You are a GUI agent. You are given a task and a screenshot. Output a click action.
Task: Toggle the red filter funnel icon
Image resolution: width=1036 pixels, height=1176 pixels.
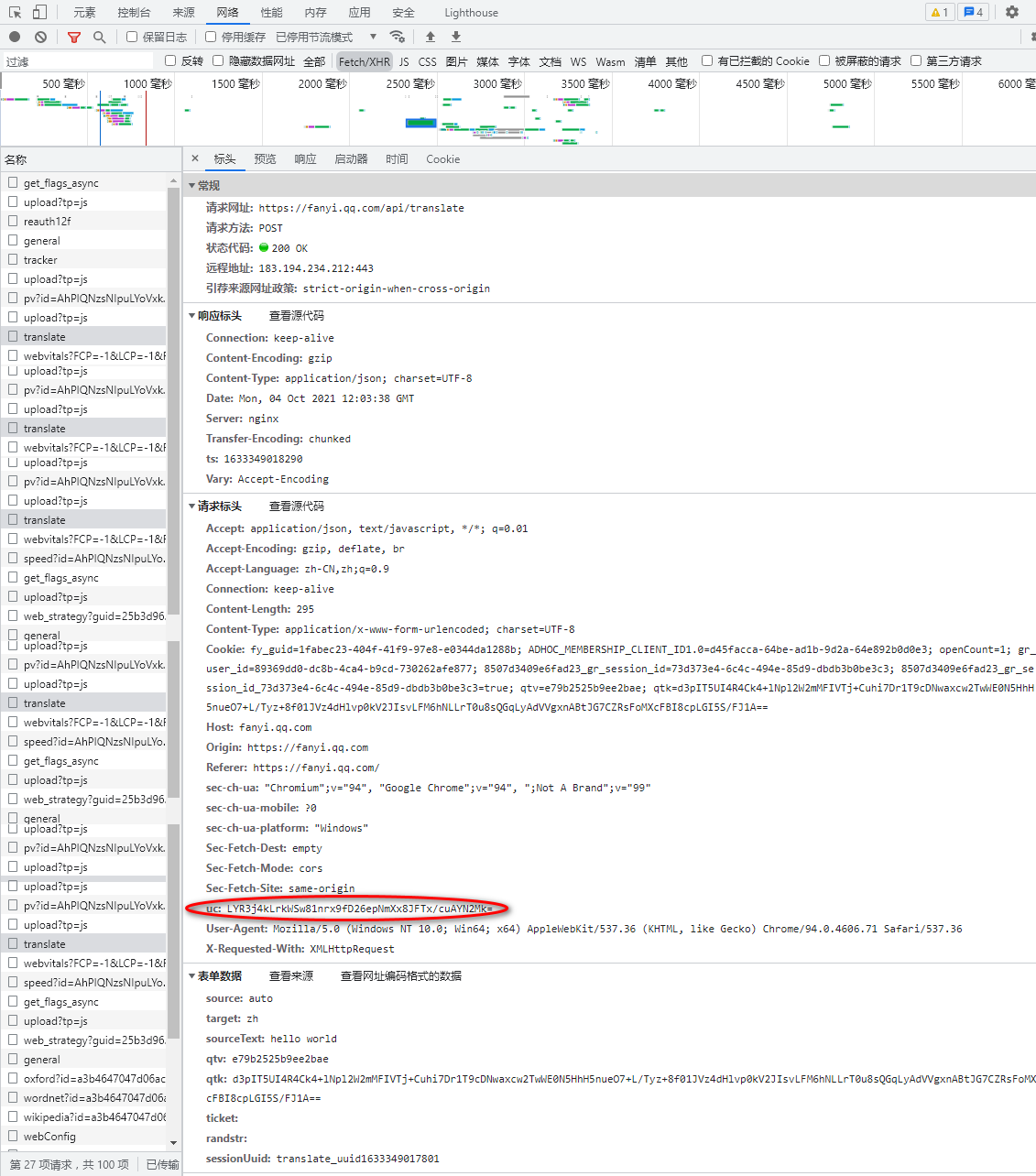(x=74, y=37)
